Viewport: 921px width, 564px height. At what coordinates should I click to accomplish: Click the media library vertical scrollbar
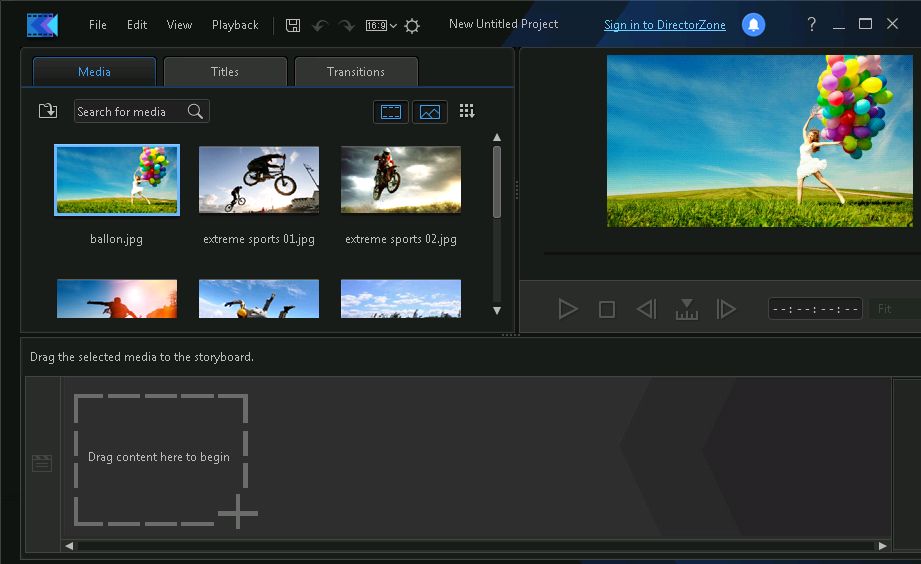497,182
